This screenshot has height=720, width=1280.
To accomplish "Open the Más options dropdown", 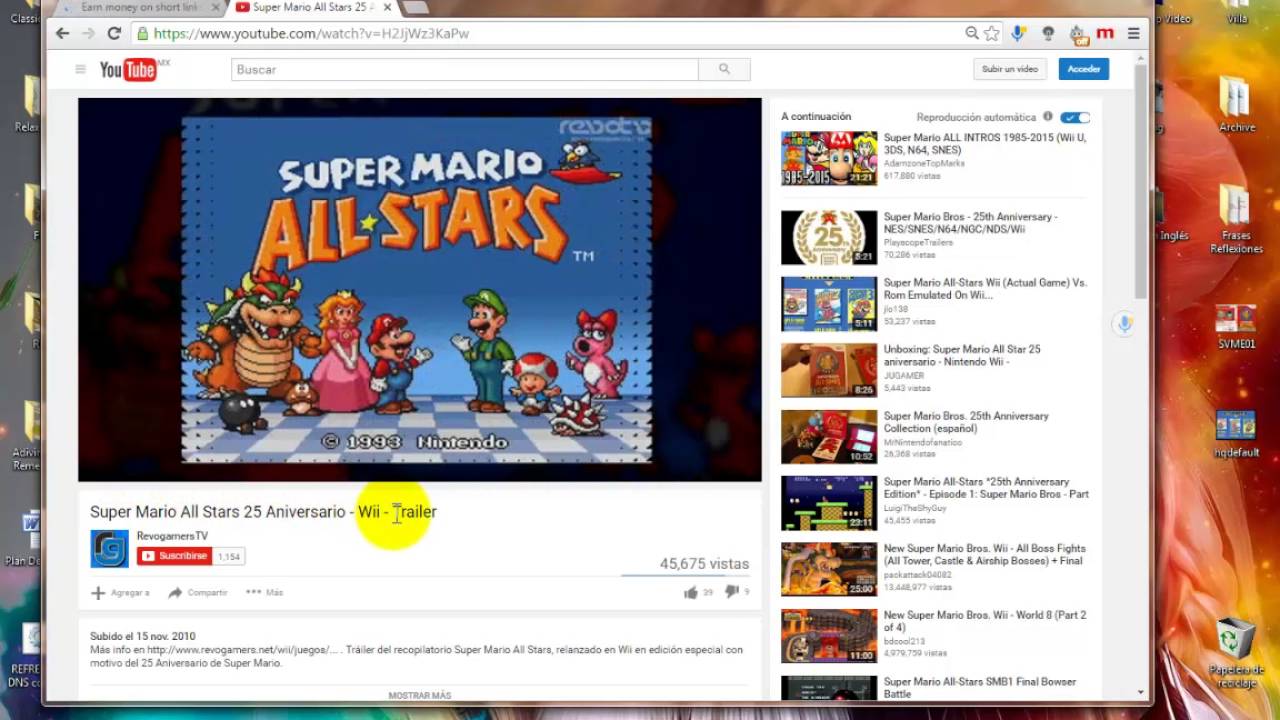I will [264, 592].
